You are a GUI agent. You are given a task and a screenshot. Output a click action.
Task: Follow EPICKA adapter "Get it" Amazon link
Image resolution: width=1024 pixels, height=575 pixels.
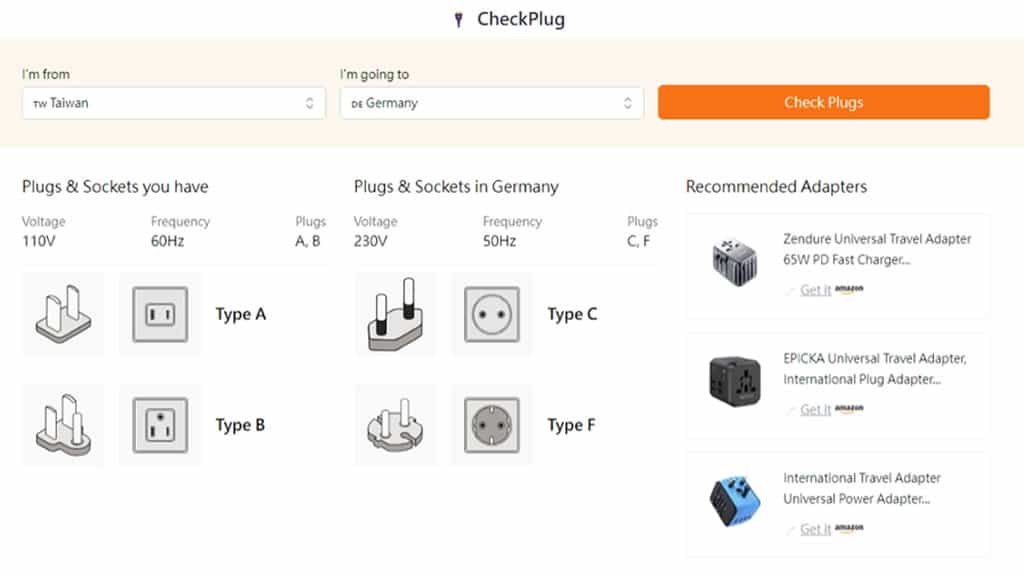[816, 409]
